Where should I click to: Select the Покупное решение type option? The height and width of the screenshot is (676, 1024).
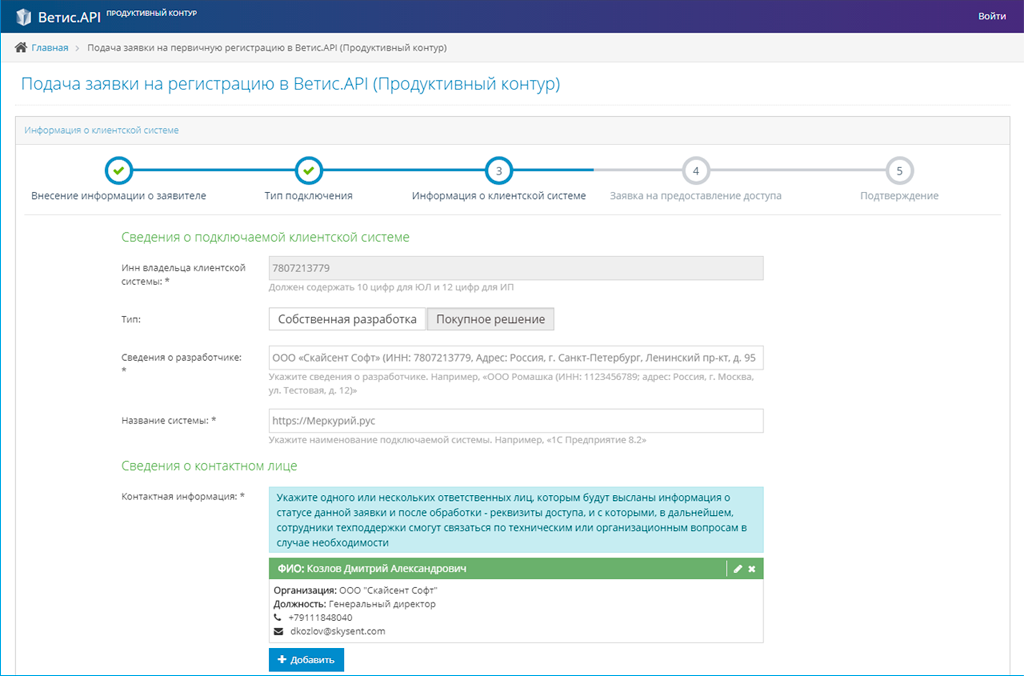[x=490, y=319]
